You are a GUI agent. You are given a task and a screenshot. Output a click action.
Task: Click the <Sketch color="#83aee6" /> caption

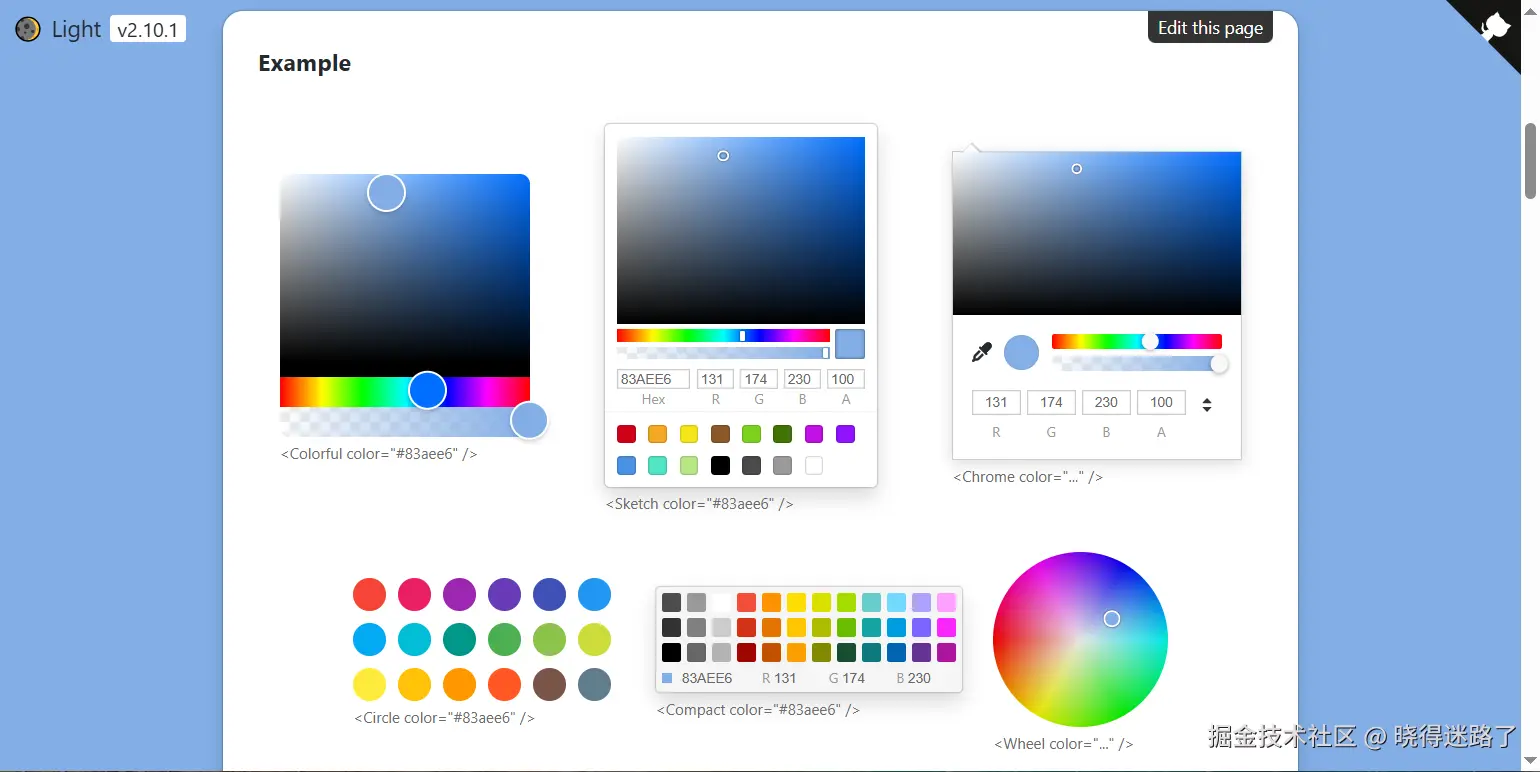click(700, 504)
